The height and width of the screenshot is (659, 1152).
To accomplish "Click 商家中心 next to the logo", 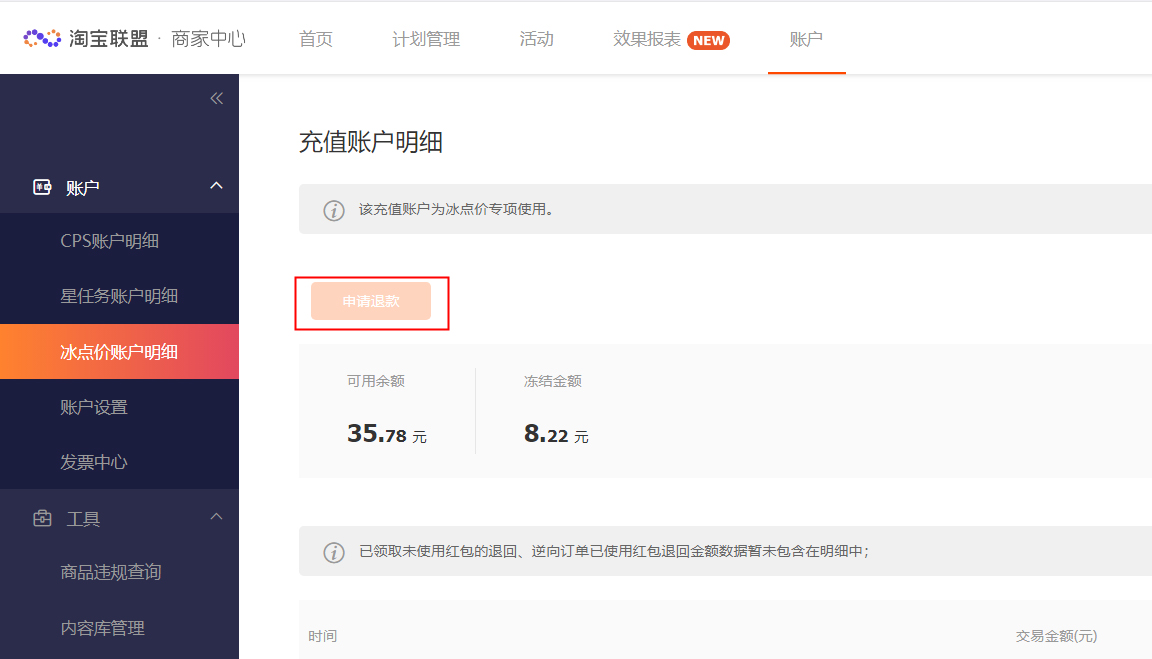I will [x=209, y=37].
